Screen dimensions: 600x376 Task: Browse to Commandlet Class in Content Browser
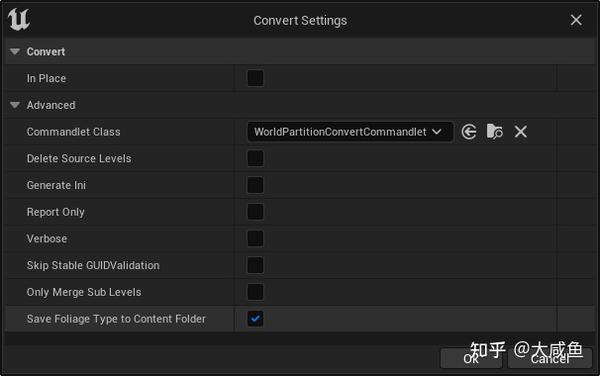494,132
